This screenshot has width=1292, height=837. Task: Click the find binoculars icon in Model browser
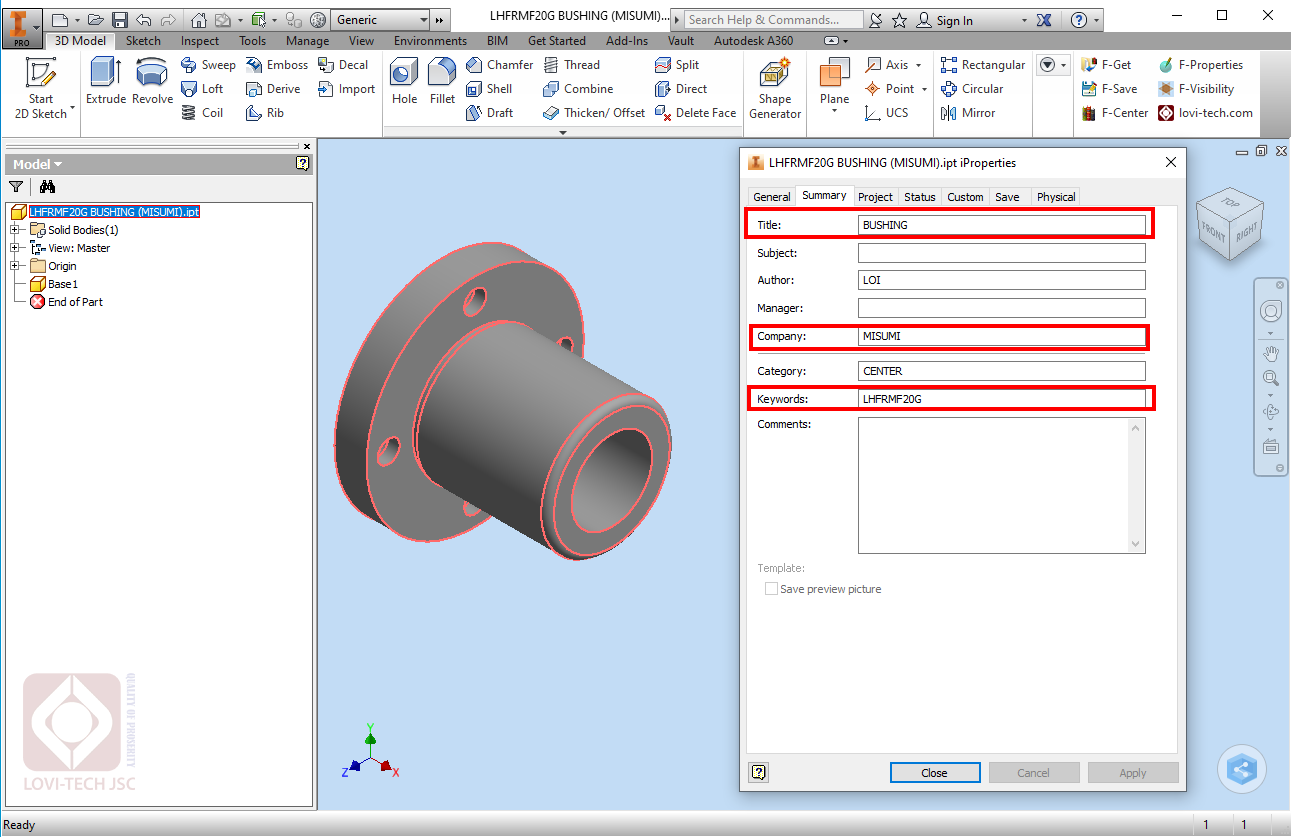47,187
